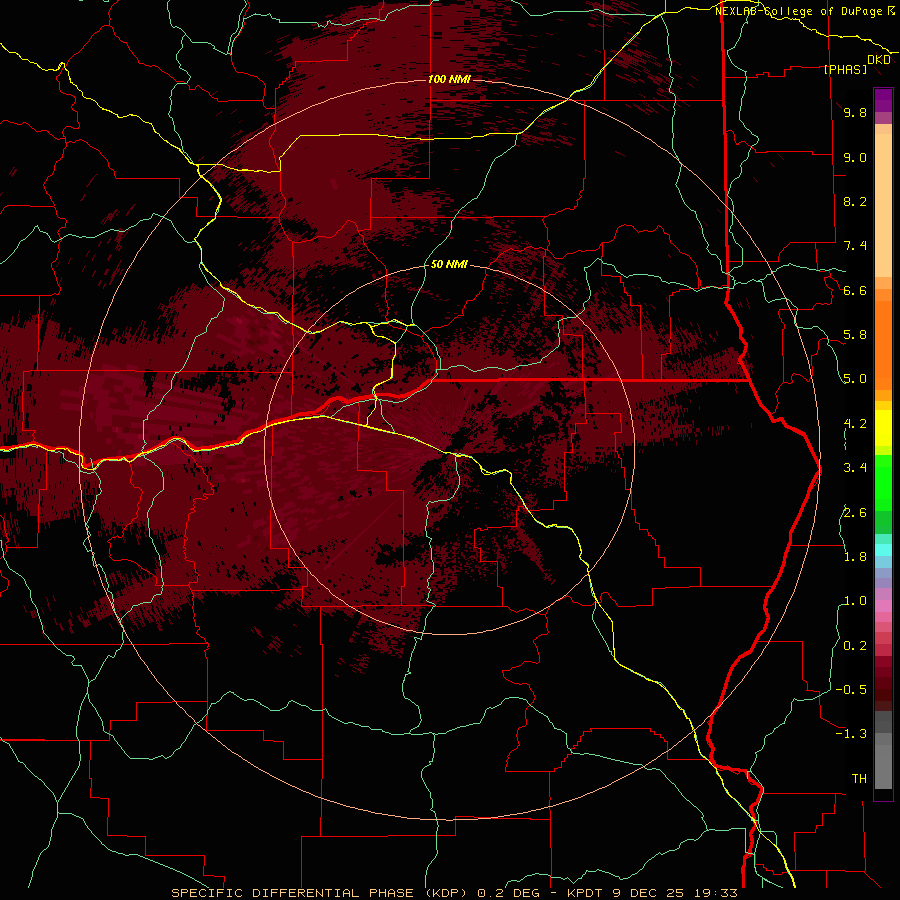Click the Specific Differential Phase caption text
The width and height of the screenshot is (900, 900).
click(x=454, y=893)
